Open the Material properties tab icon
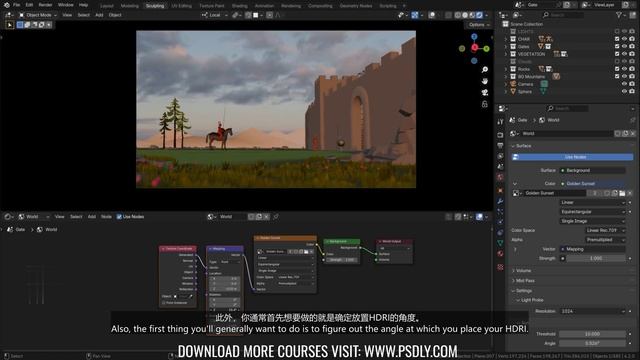Image resolution: width=640 pixels, height=360 pixels. click(x=500, y=254)
